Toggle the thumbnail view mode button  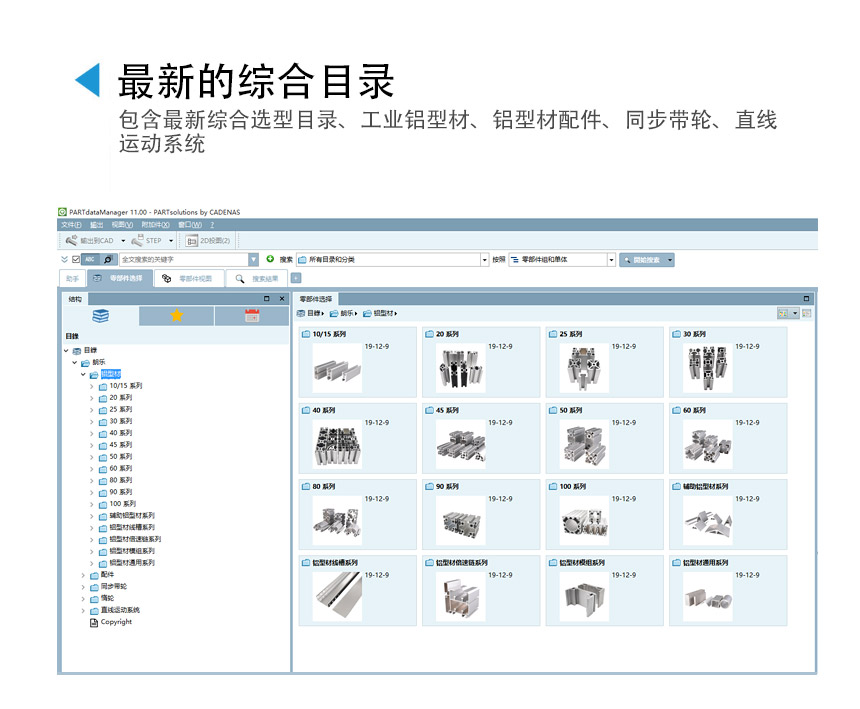(784, 313)
